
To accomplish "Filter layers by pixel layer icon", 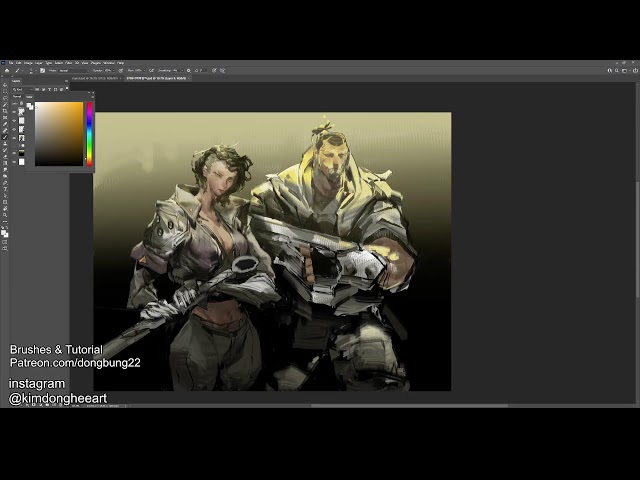I will tap(37, 89).
